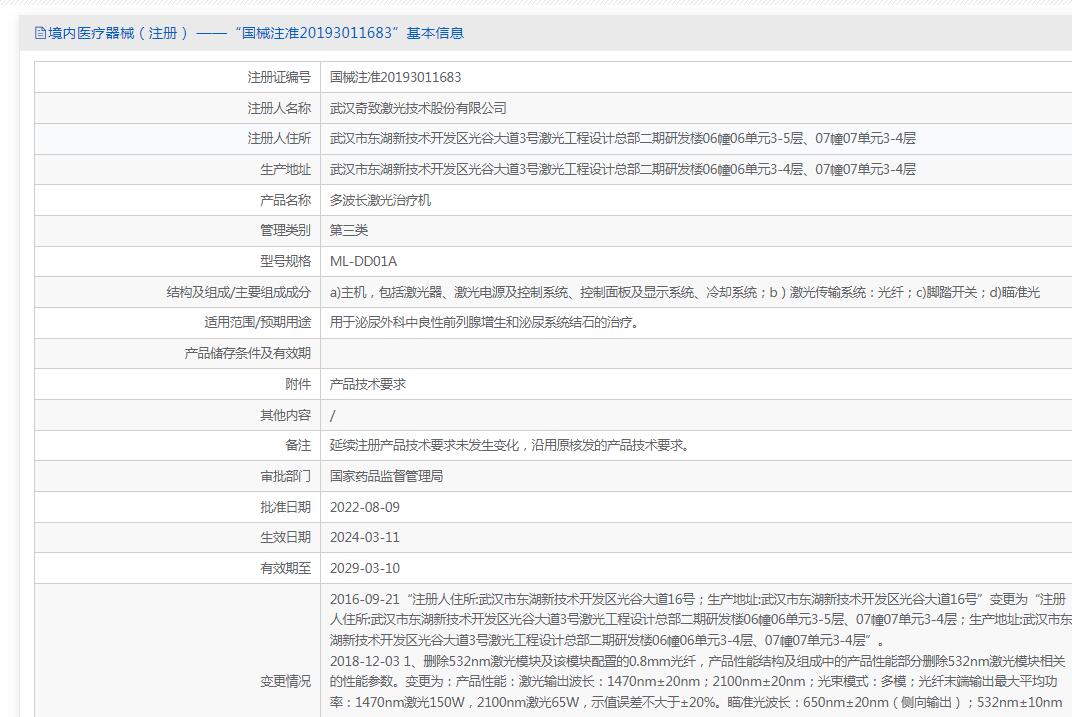Select effective date 2024-03-11
The width and height of the screenshot is (1072, 717).
coord(364,537)
